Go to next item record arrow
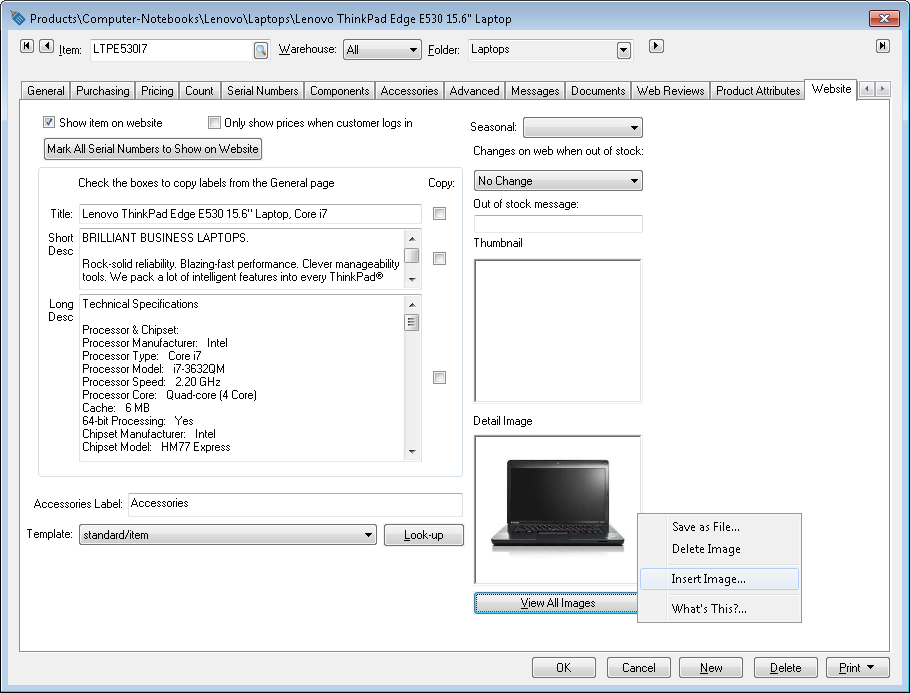 (x=656, y=45)
